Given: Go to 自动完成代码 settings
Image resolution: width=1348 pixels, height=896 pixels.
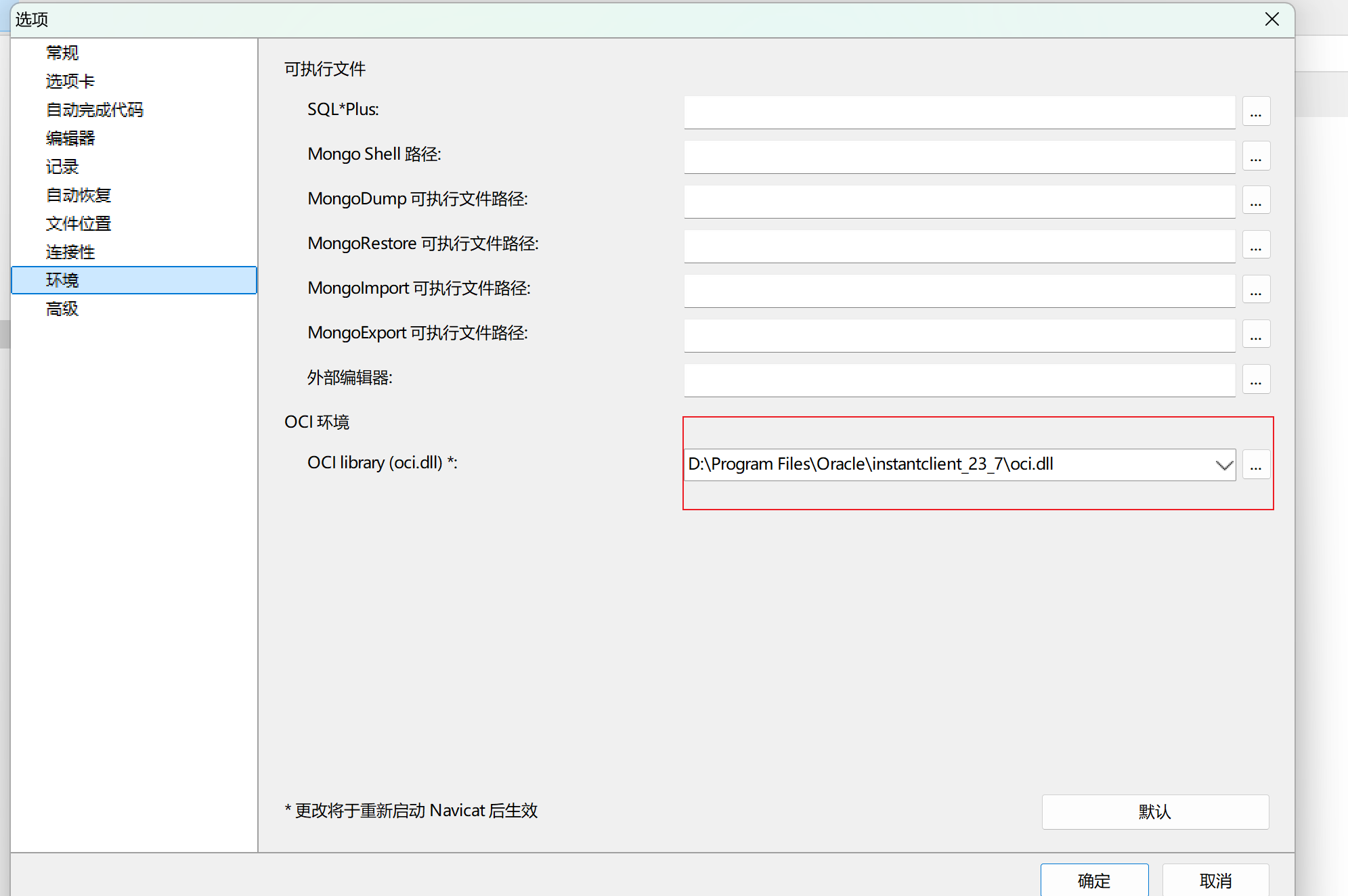Looking at the screenshot, I should click(x=95, y=110).
